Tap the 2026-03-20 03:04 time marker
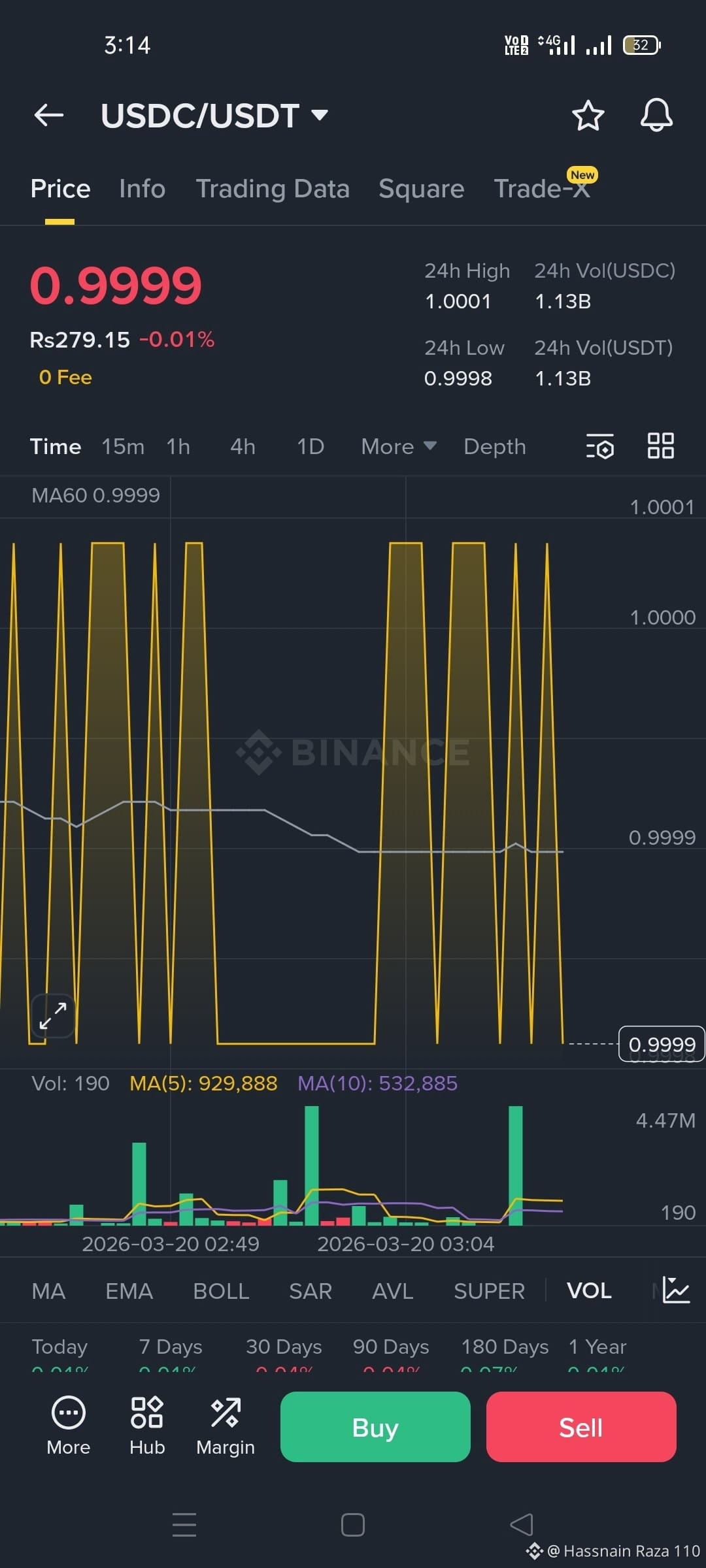This screenshot has width=706, height=1568. (x=405, y=1244)
